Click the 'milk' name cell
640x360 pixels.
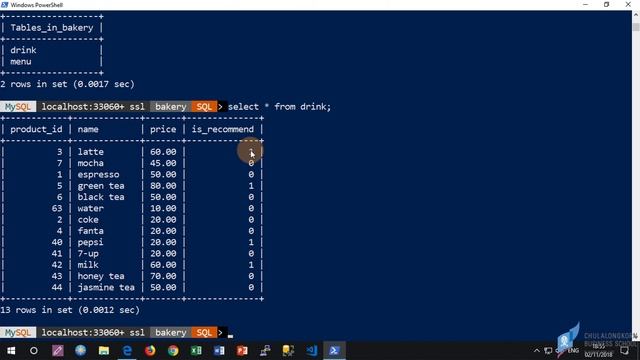click(x=88, y=265)
